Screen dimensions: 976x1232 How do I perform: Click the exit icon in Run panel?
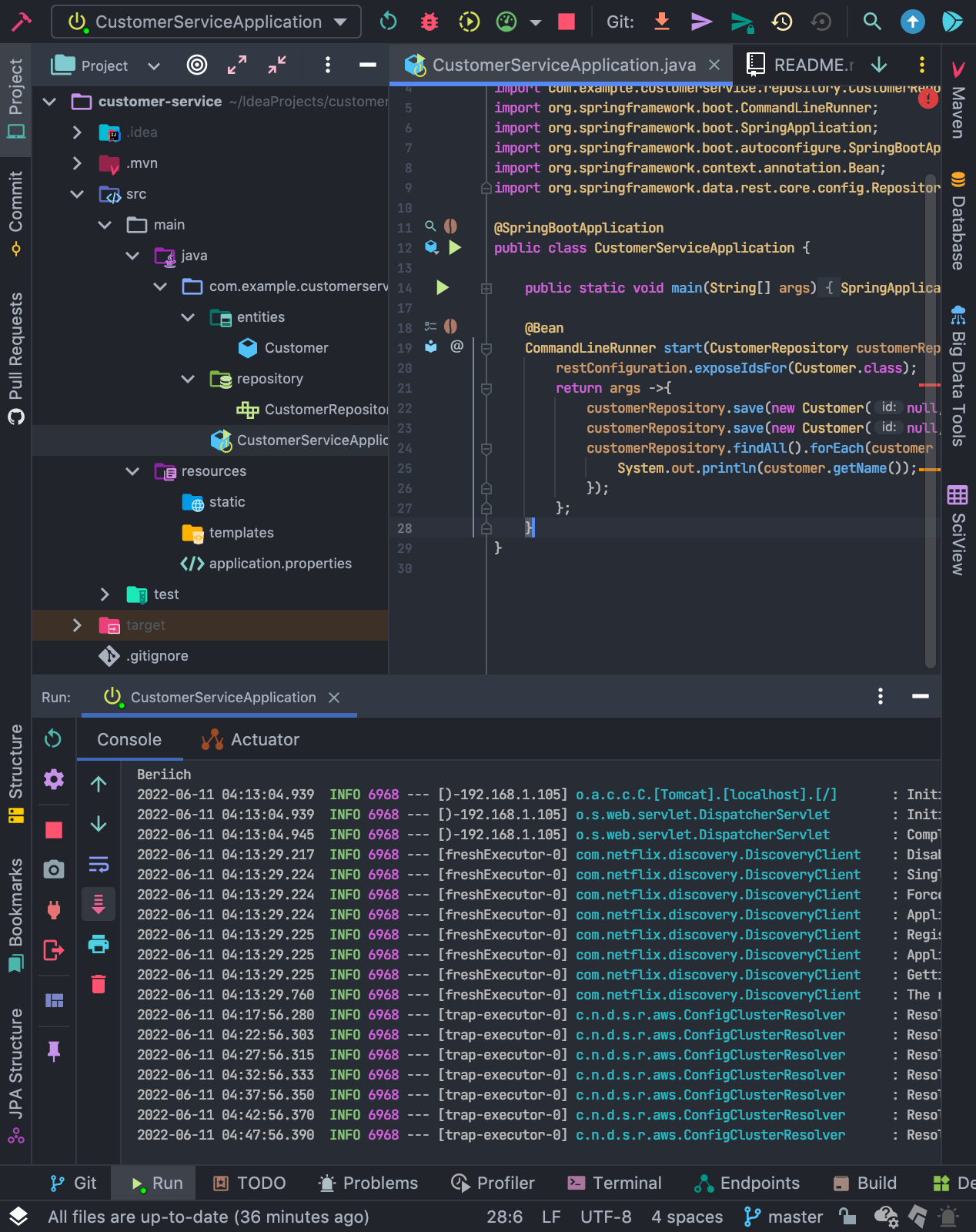pos(54,950)
